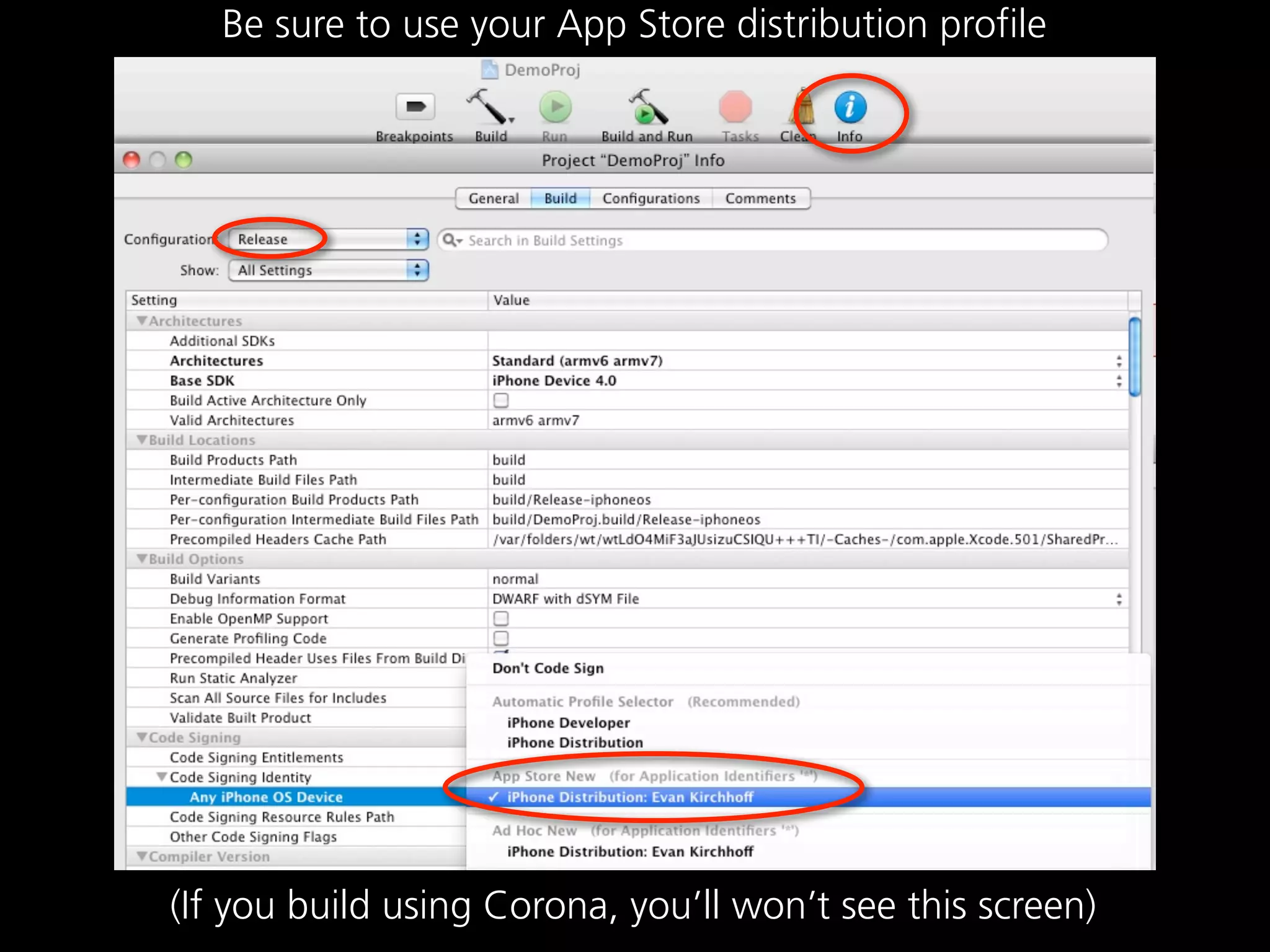Click the Value column header
The image size is (1270, 952).
pos(808,300)
